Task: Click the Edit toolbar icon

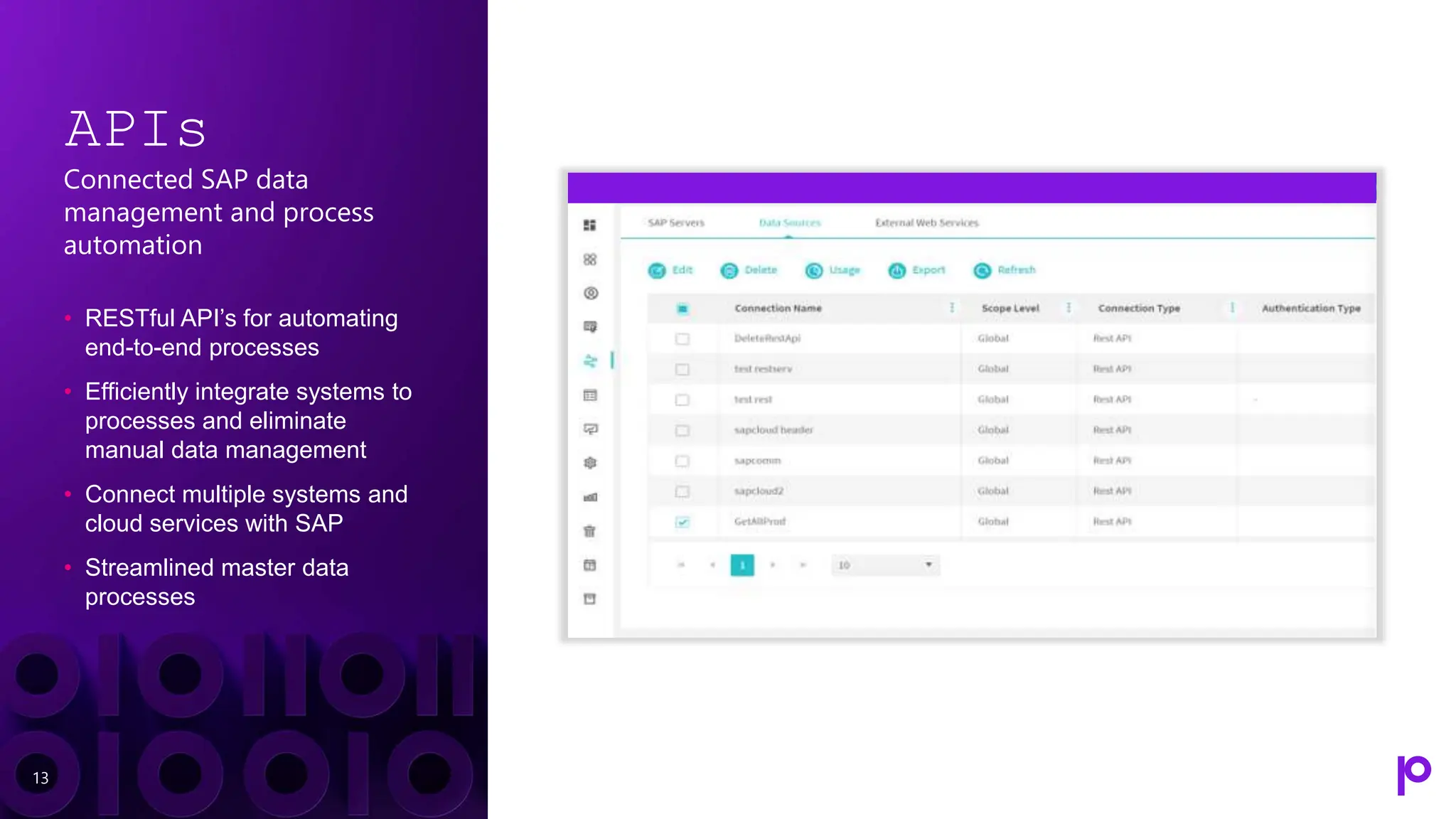Action: click(657, 270)
